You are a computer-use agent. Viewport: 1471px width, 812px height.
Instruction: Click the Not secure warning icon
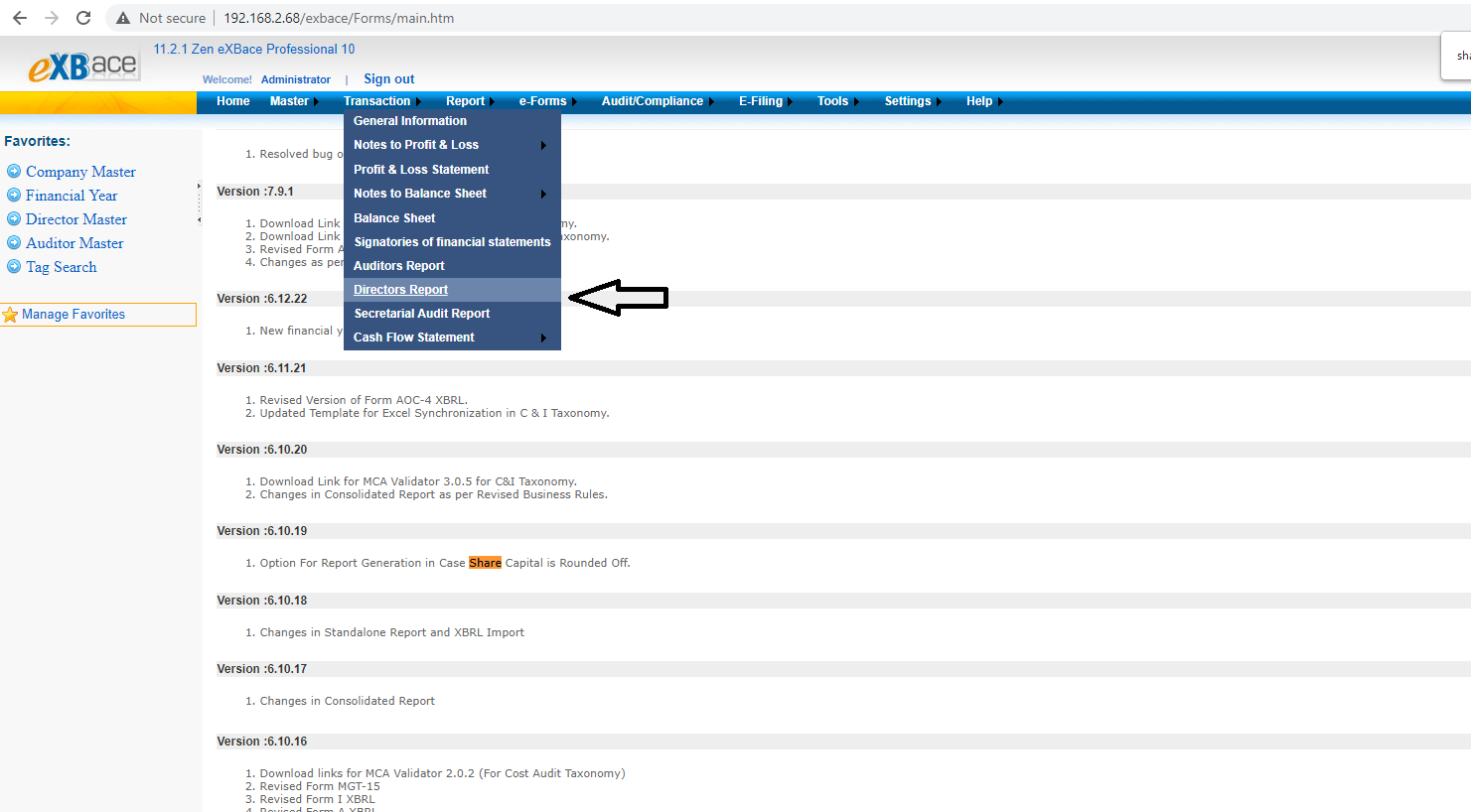tap(123, 18)
